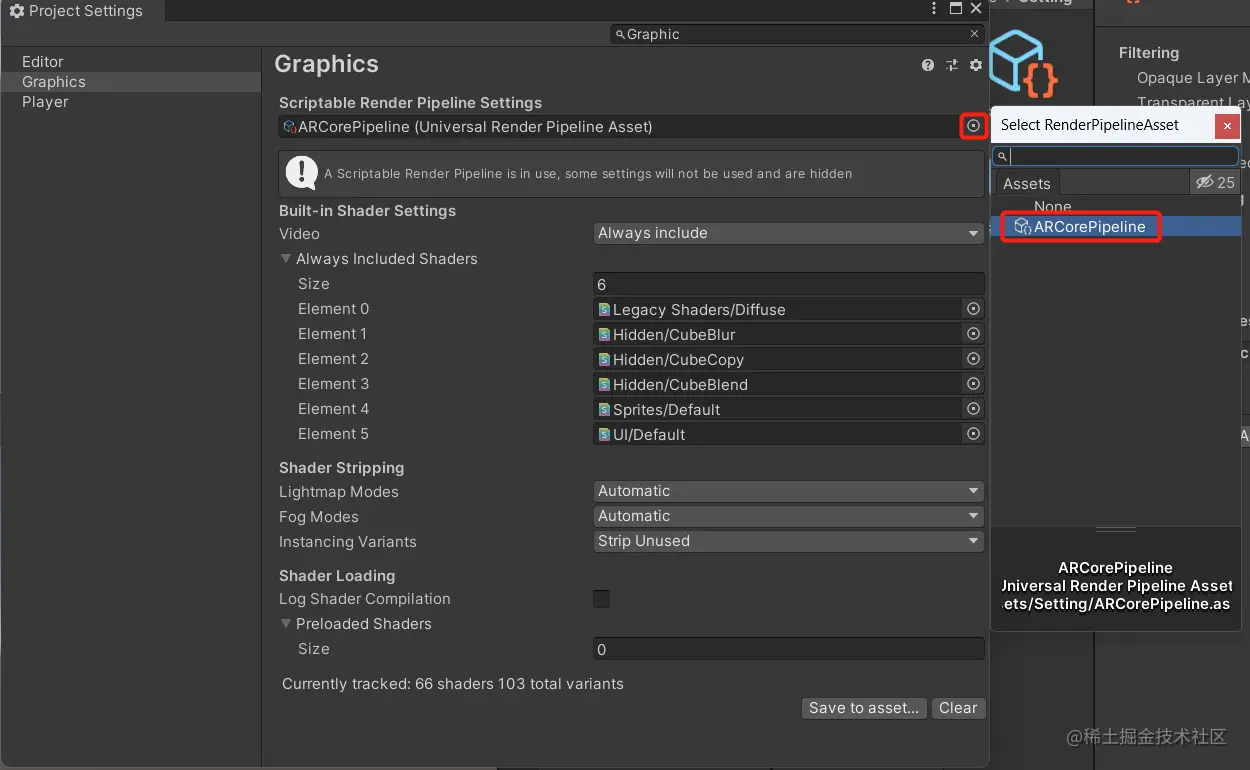
Task: Click Currently tracked shaders status text
Action: pyautogui.click(x=452, y=684)
